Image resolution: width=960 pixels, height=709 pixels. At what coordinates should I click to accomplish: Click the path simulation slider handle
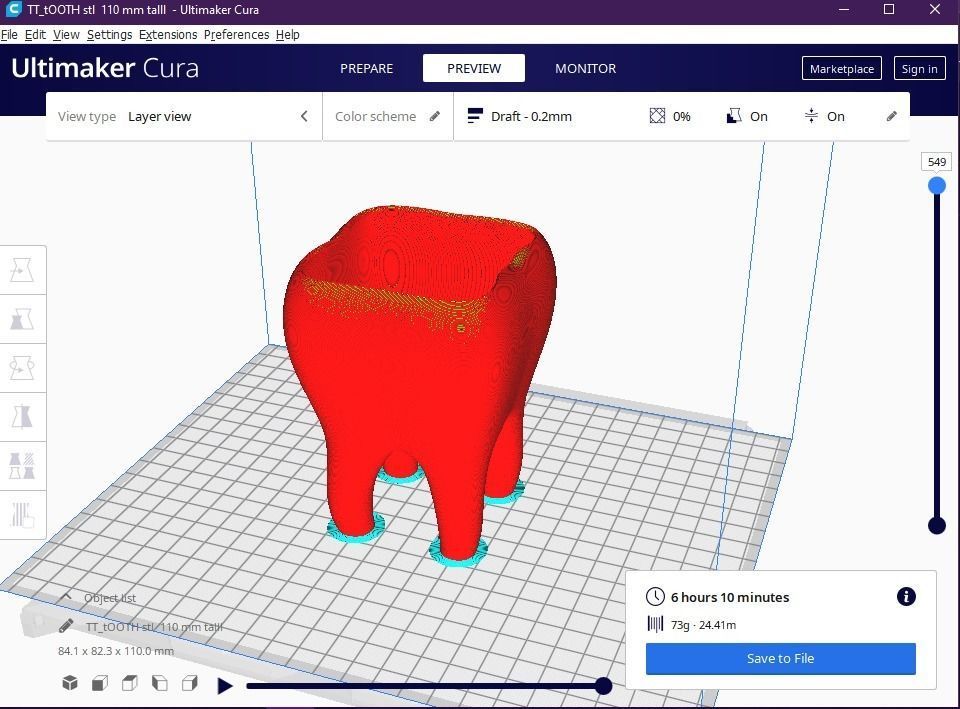(604, 686)
